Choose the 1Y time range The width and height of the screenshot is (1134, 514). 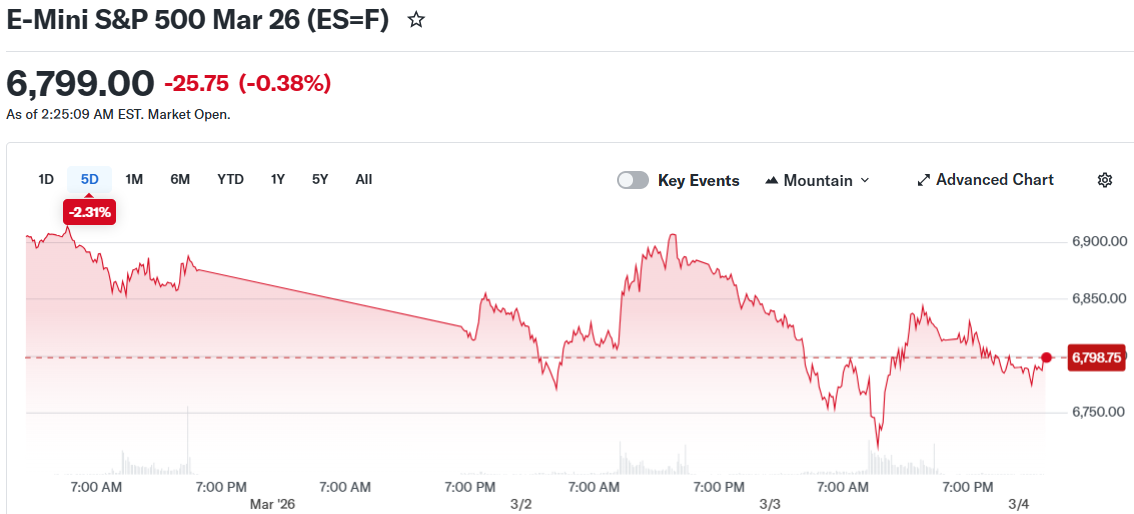pyautogui.click(x=277, y=179)
